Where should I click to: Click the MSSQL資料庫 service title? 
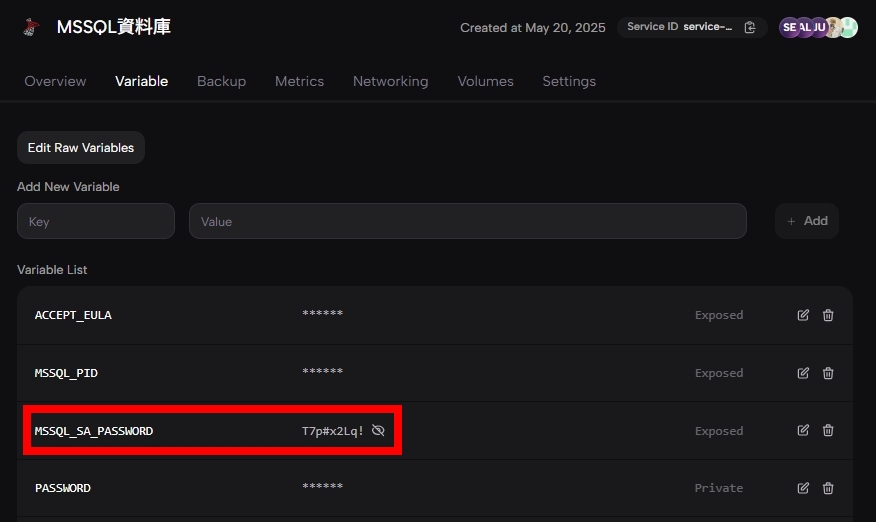tap(114, 27)
